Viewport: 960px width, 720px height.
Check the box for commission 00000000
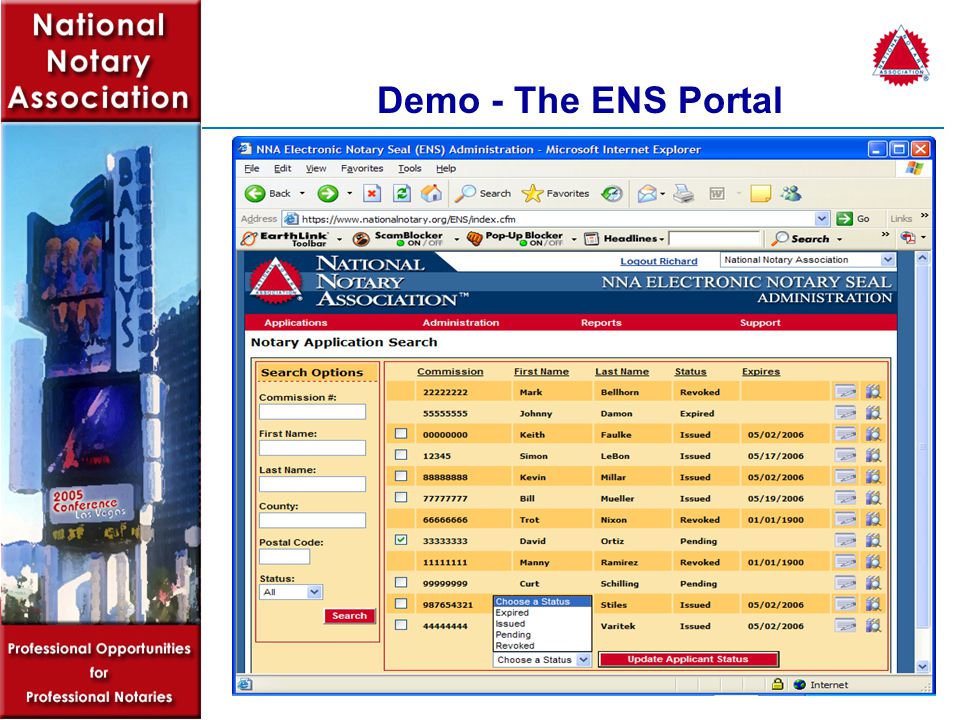pyautogui.click(x=401, y=433)
